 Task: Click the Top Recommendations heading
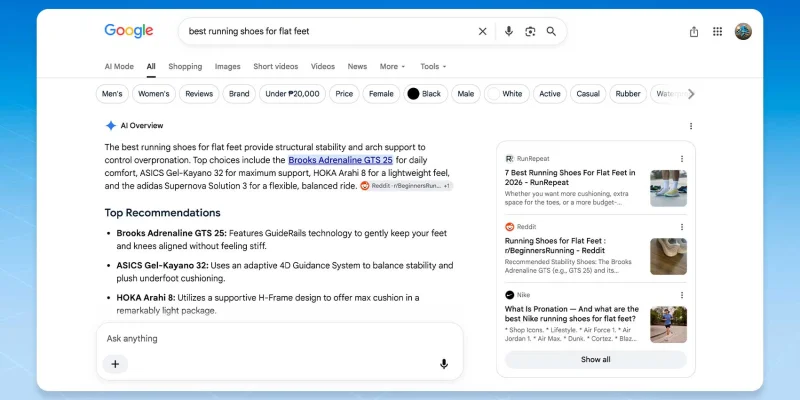(163, 213)
